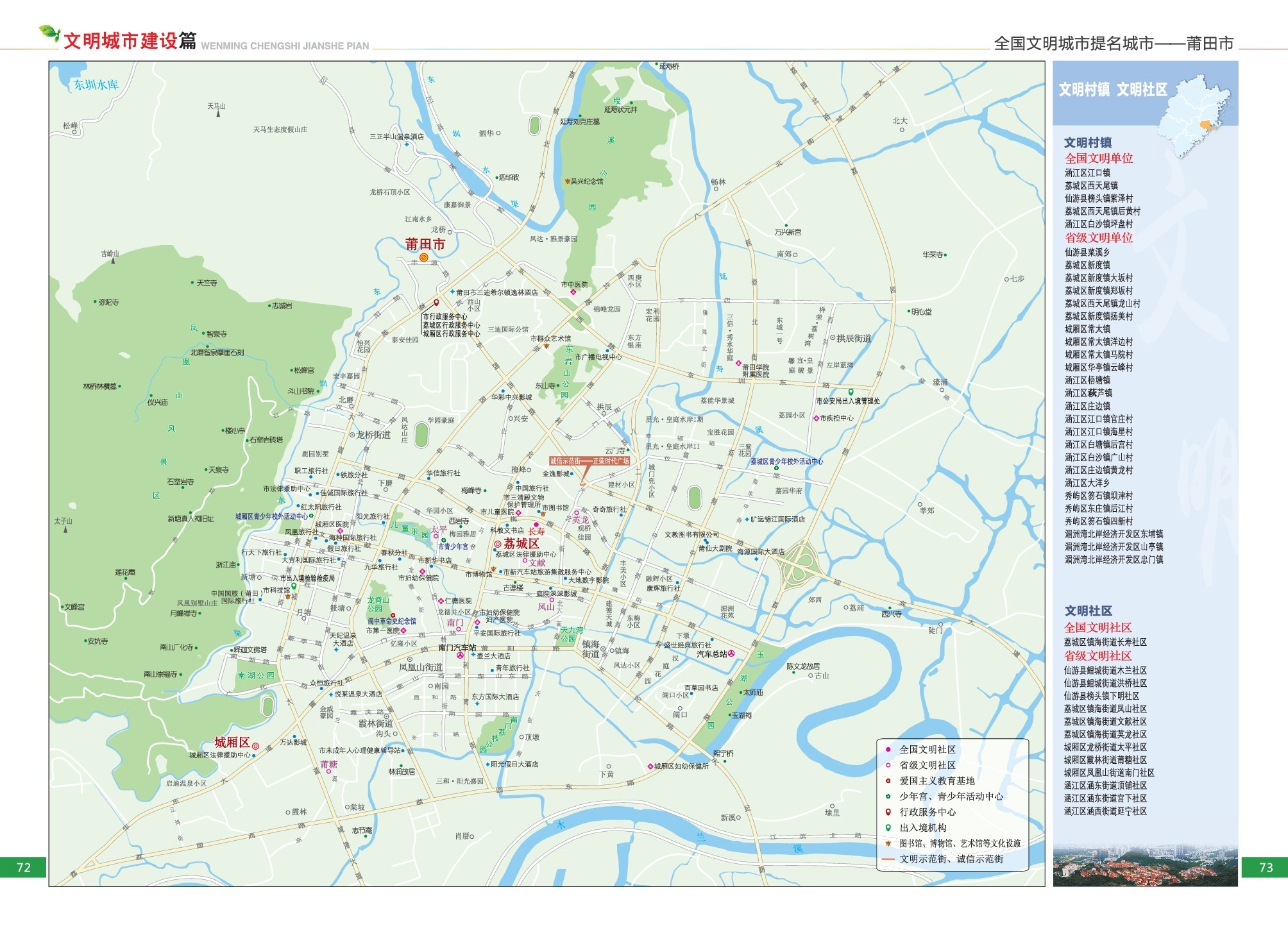Click the 龙桥街道 label
Screen dimensions: 1288x928
click(x=373, y=435)
